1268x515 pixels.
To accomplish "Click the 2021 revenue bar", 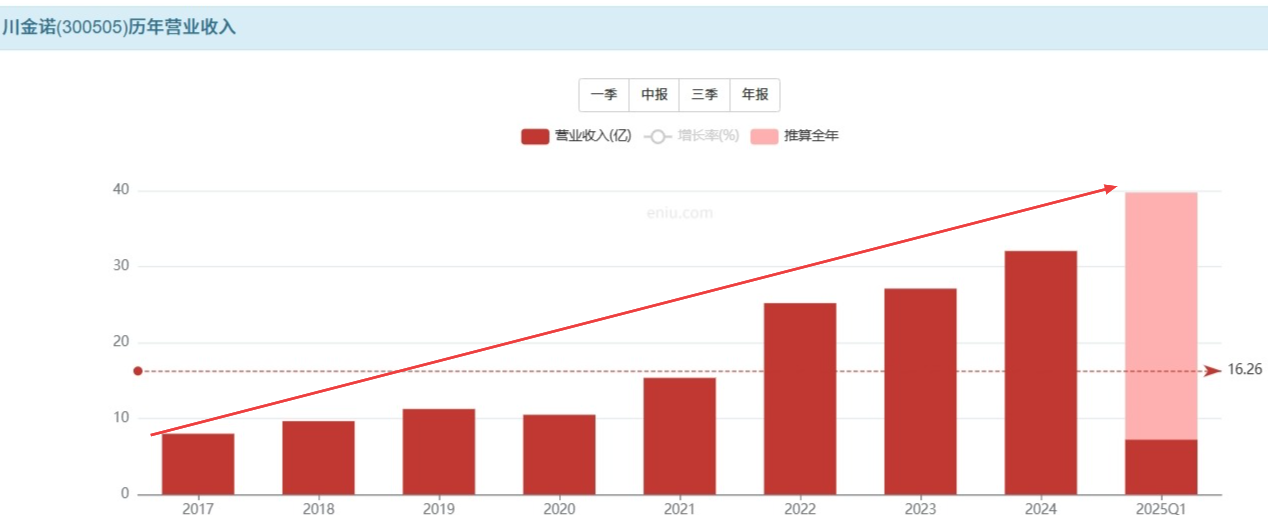I will click(679, 436).
